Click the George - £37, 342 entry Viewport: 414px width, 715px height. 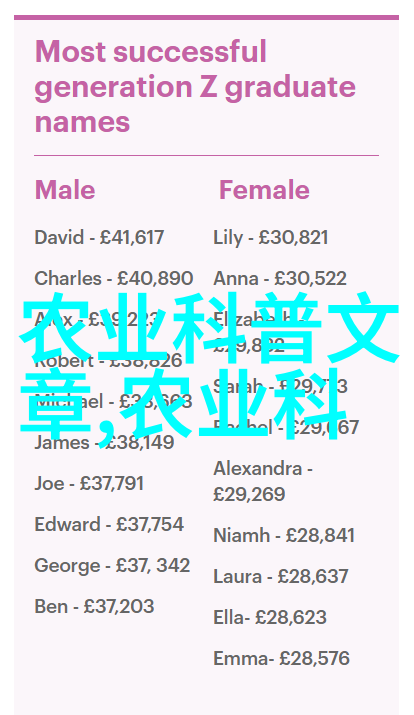(112, 565)
